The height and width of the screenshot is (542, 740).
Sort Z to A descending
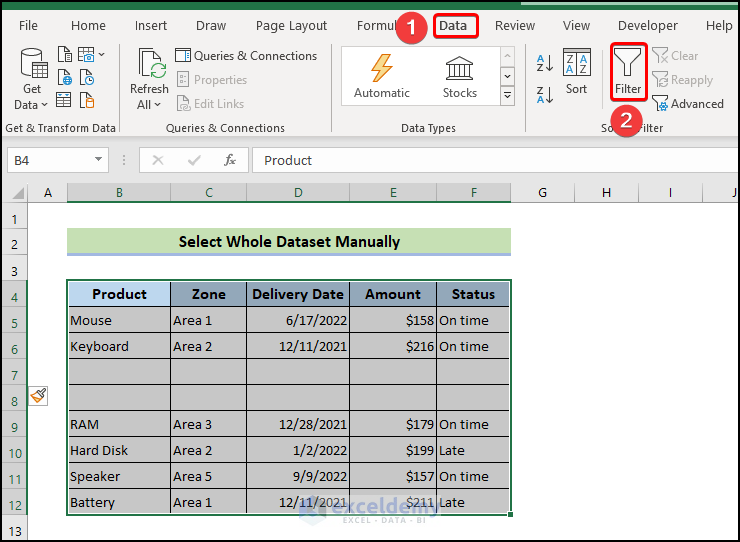coord(545,95)
